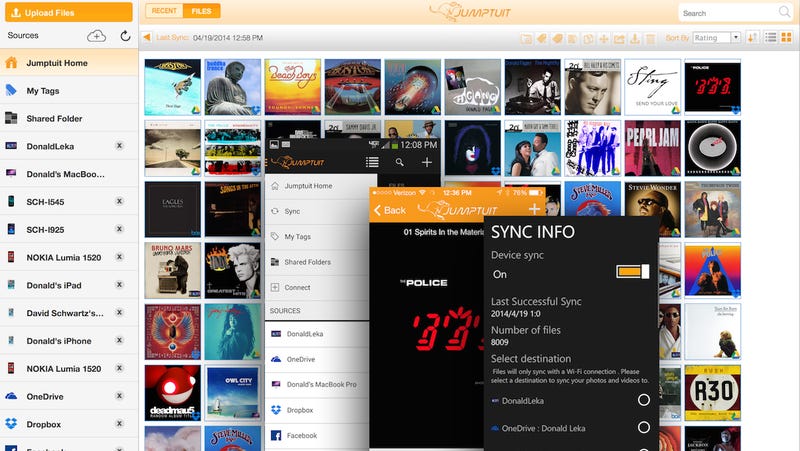Select Donald's MacBoo... in the sidebar
This screenshot has height=451, width=800.
tap(69, 174)
